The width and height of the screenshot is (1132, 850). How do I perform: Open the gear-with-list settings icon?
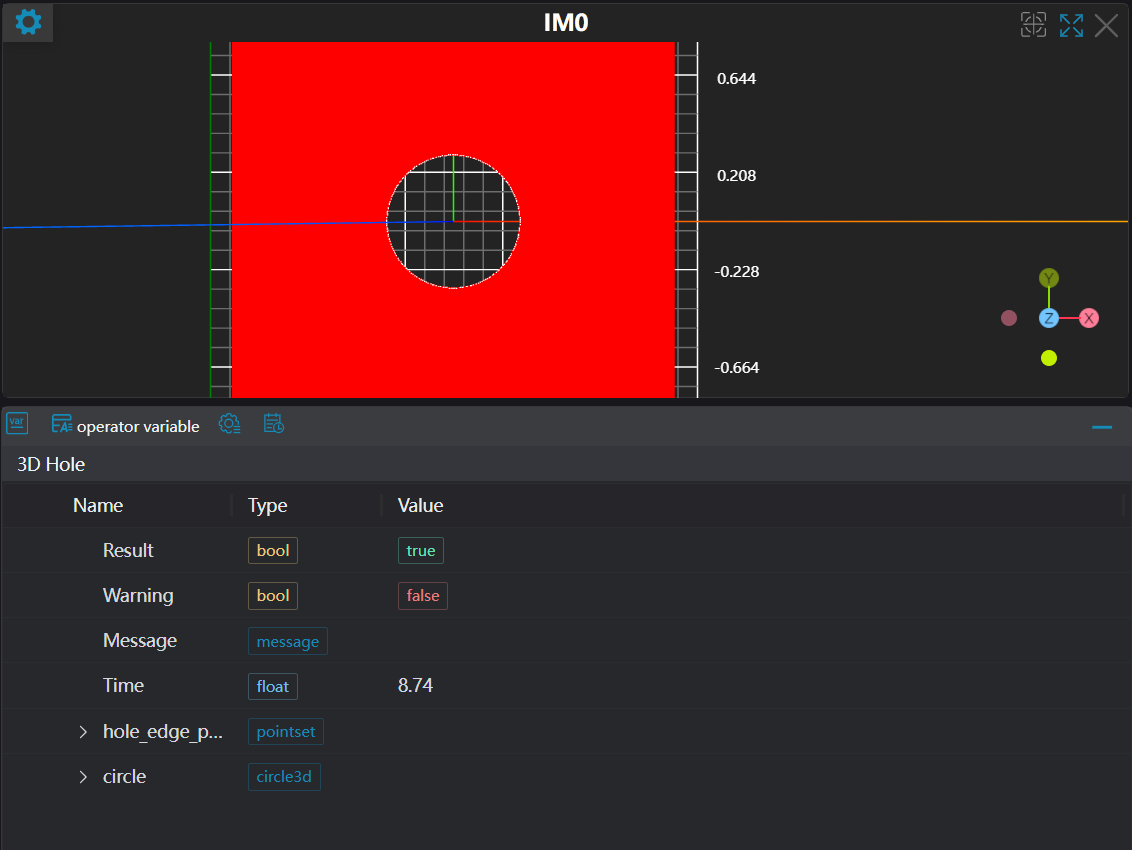pyautogui.click(x=229, y=424)
